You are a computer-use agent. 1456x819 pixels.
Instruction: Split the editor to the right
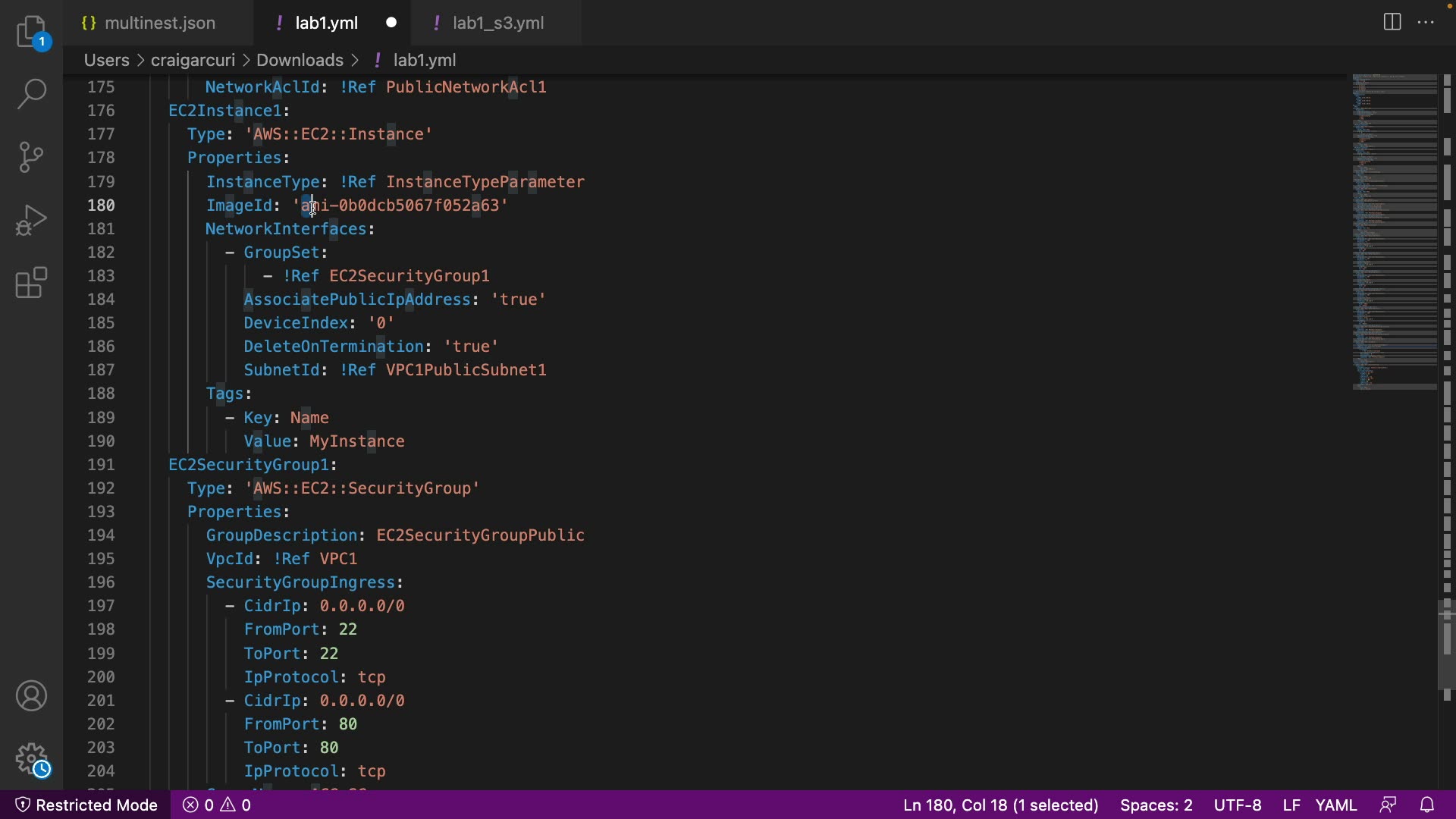click(1392, 22)
